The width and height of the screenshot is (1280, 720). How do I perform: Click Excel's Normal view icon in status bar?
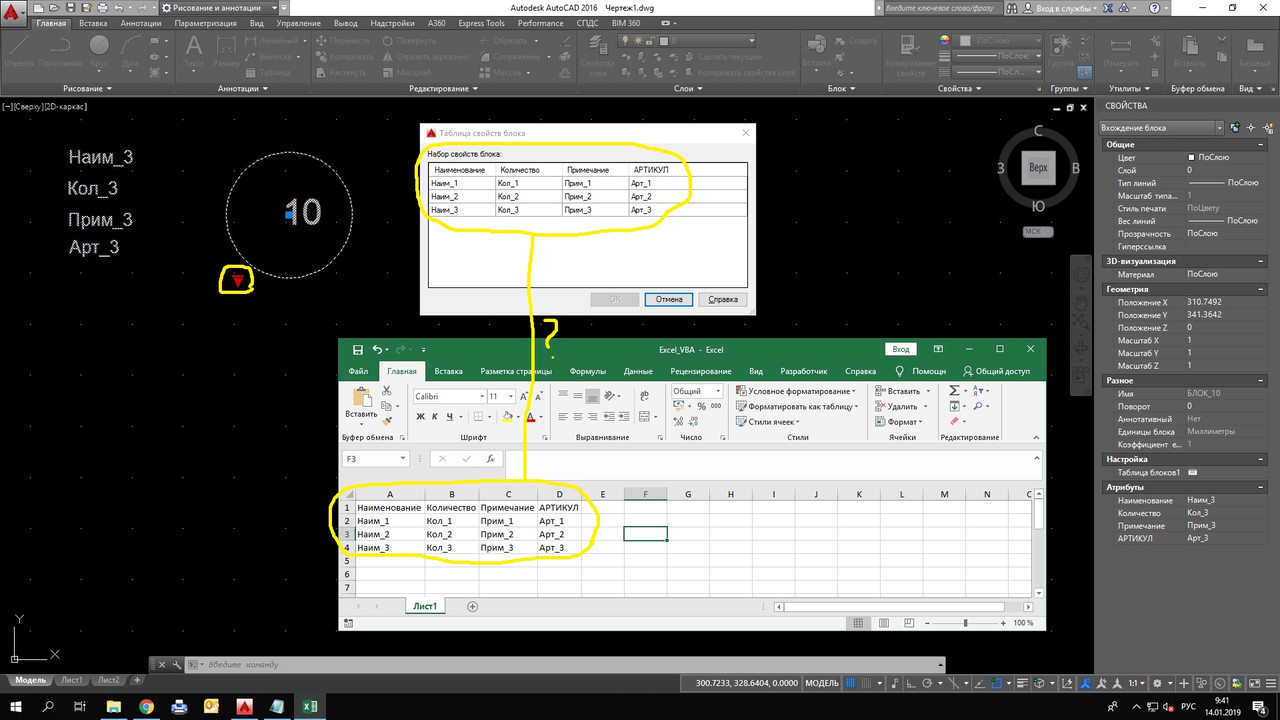(x=858, y=623)
